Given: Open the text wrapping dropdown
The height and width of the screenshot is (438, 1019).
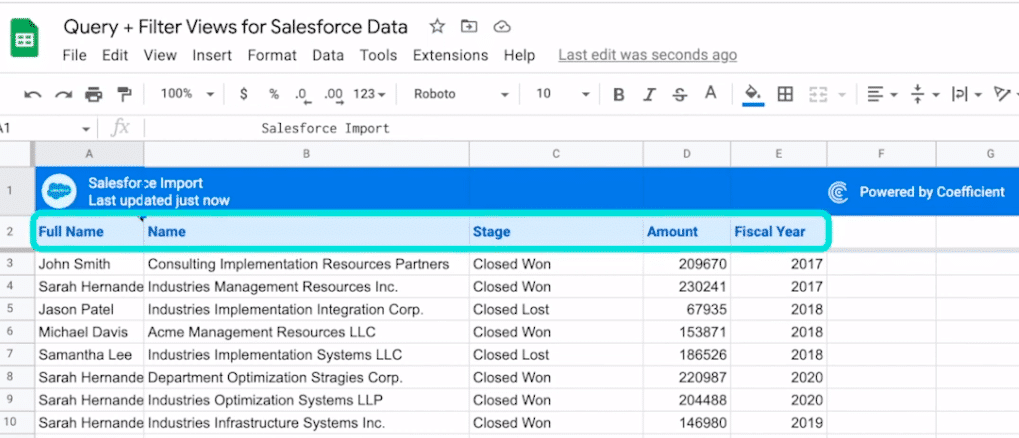Looking at the screenshot, I should (x=966, y=94).
